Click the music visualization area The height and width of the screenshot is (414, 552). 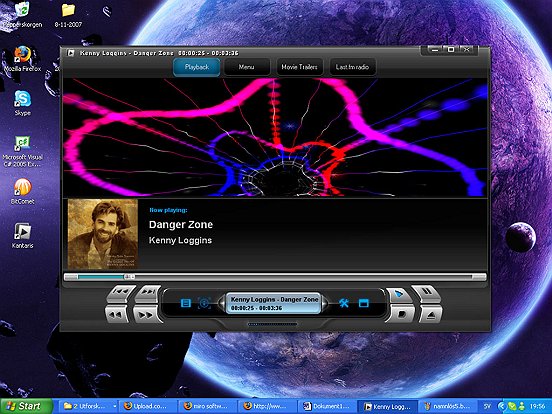(275, 137)
